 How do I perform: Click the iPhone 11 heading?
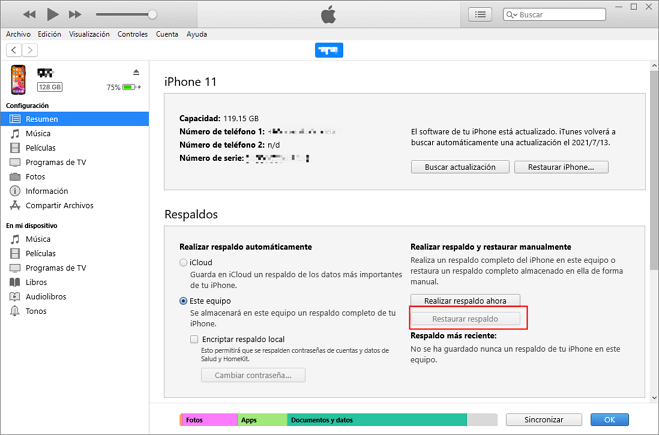[190, 82]
